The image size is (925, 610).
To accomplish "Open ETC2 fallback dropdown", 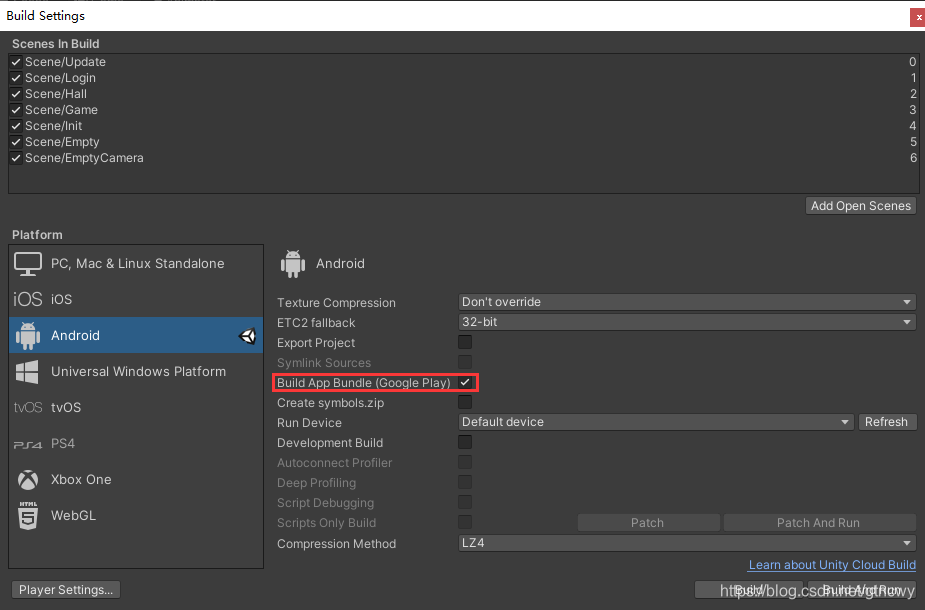I will 687,322.
